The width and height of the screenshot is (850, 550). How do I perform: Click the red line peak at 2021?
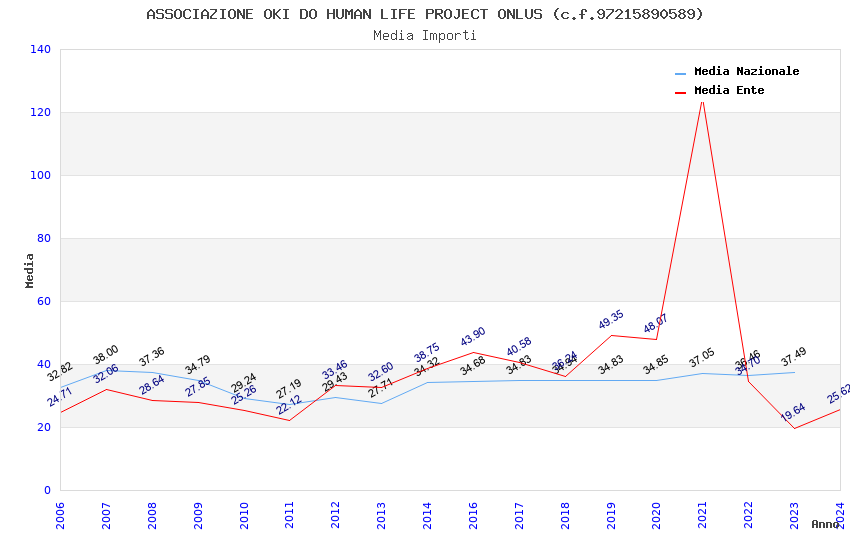[x=703, y=101]
